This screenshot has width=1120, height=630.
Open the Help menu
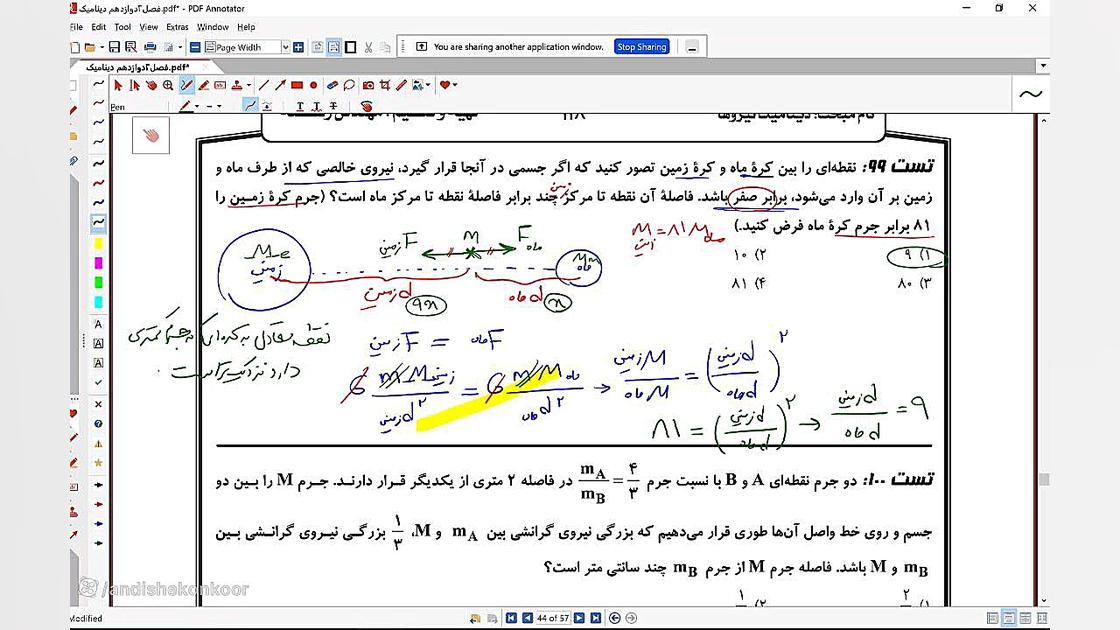[x=246, y=27]
